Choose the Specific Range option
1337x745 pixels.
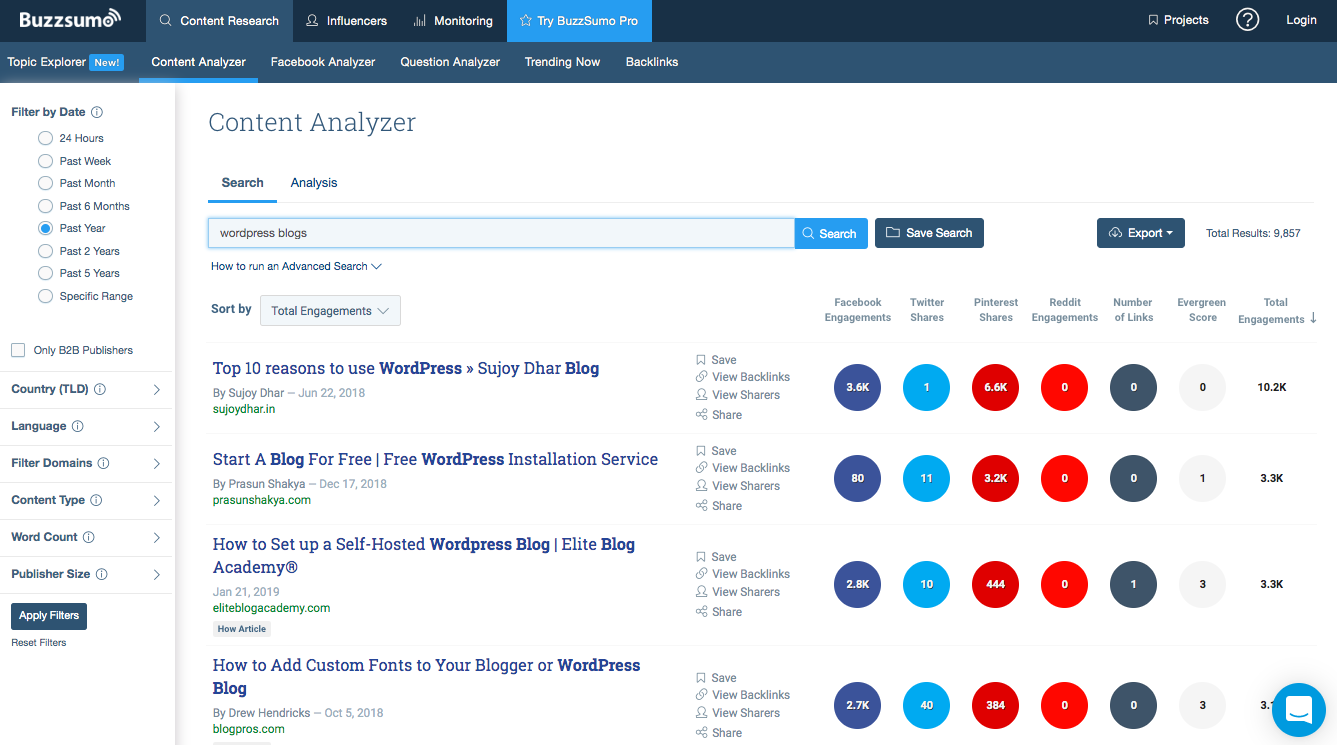(44, 296)
